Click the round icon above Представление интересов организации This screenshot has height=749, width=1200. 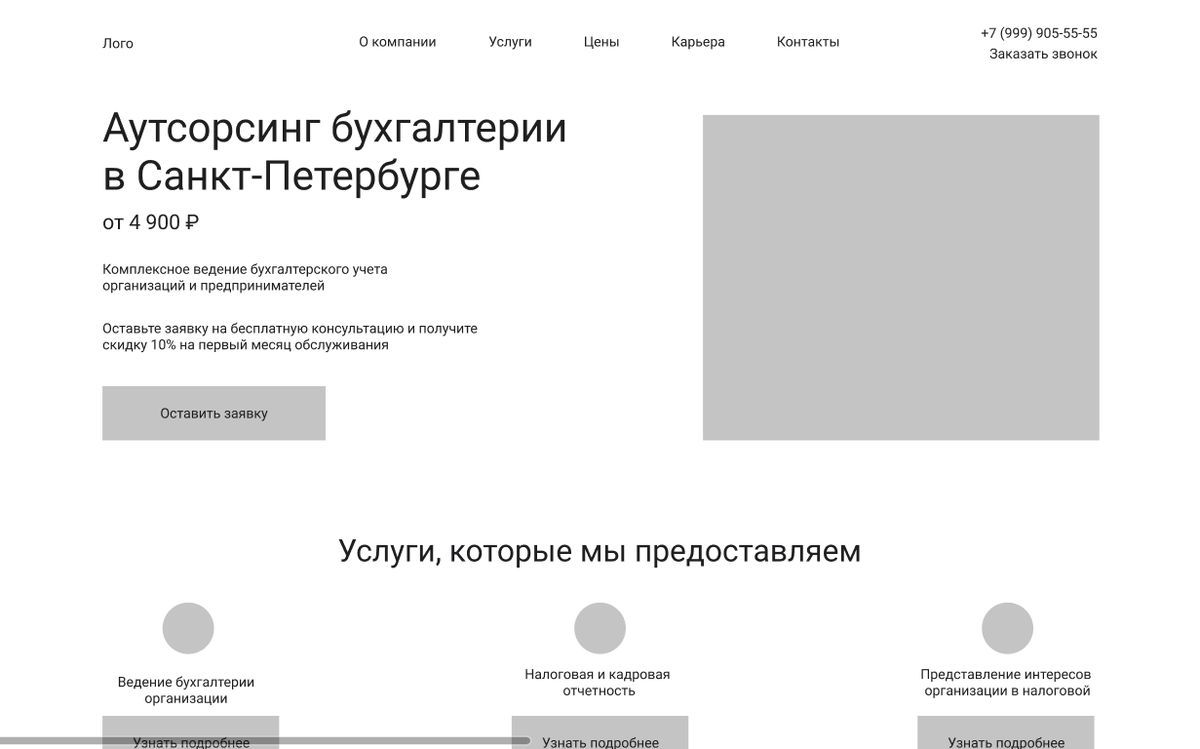[x=1007, y=628]
